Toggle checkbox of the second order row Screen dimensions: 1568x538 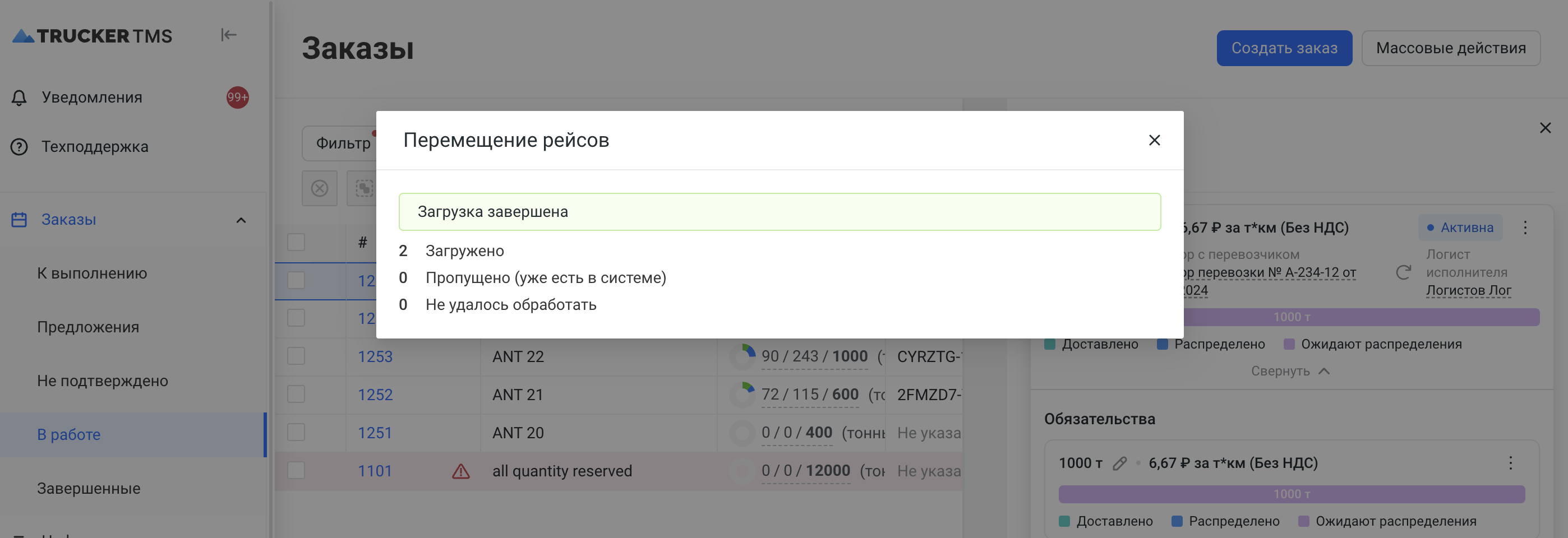point(296,318)
